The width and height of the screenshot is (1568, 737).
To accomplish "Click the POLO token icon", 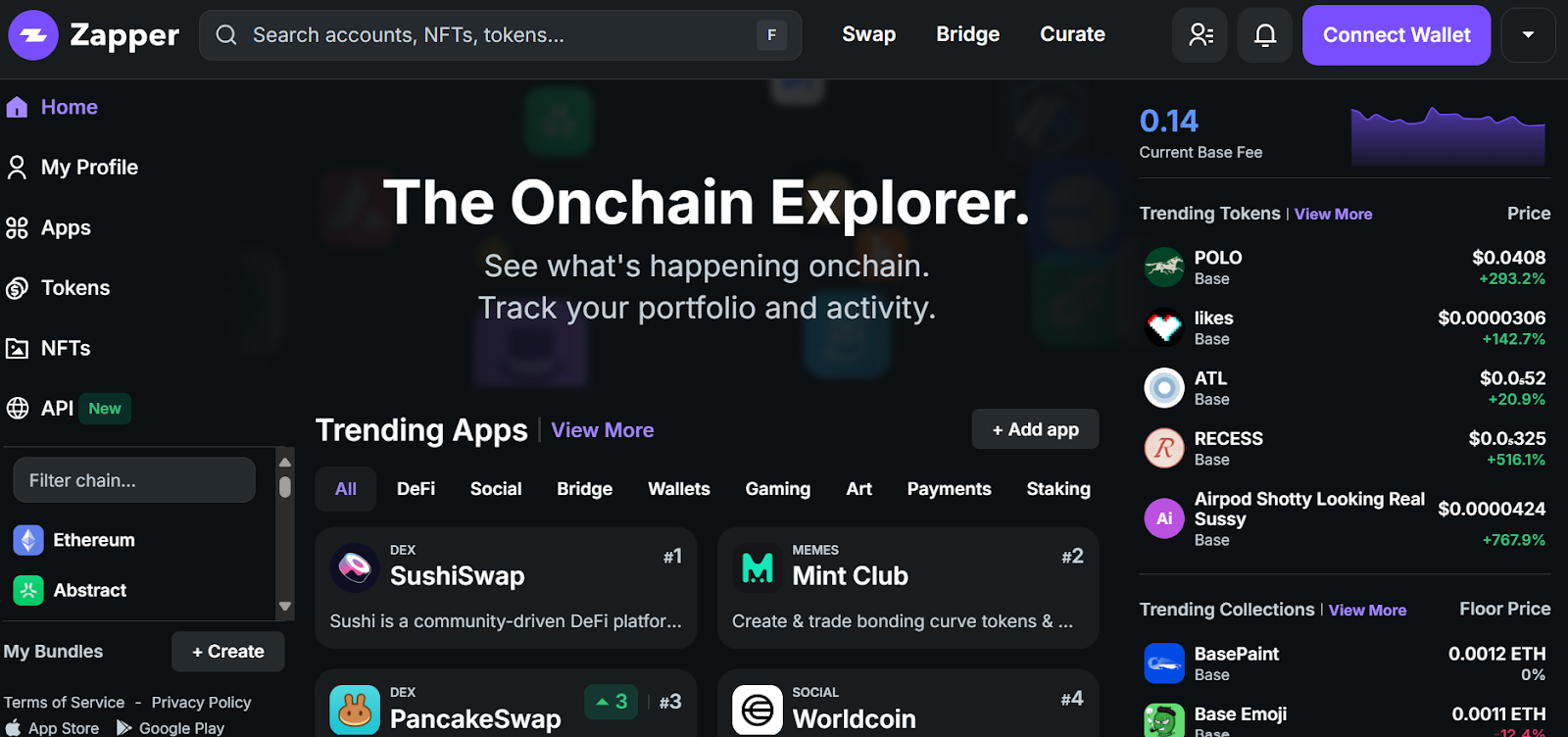I will point(1164,268).
